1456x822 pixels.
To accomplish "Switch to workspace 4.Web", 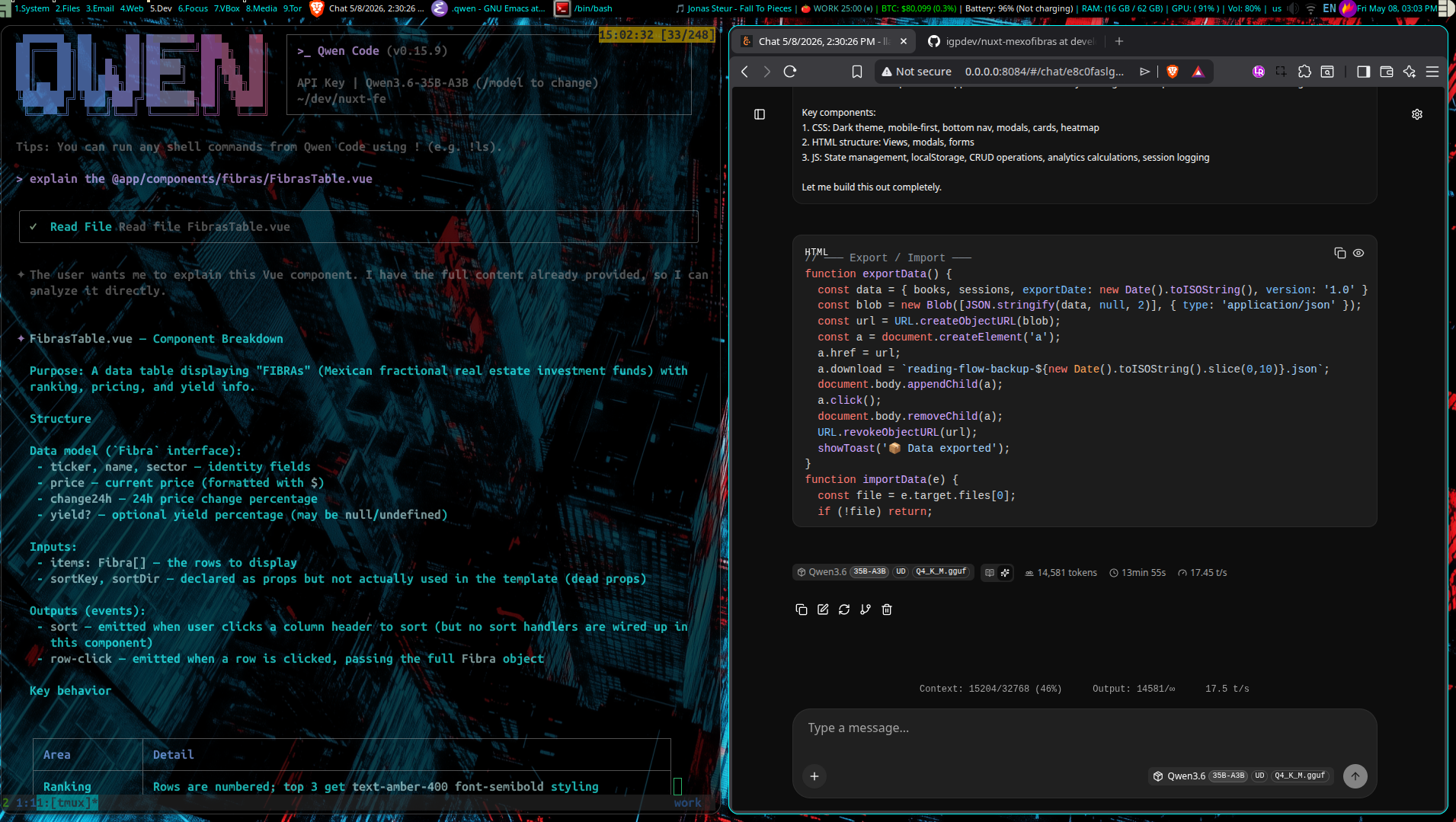I will pos(132,8).
